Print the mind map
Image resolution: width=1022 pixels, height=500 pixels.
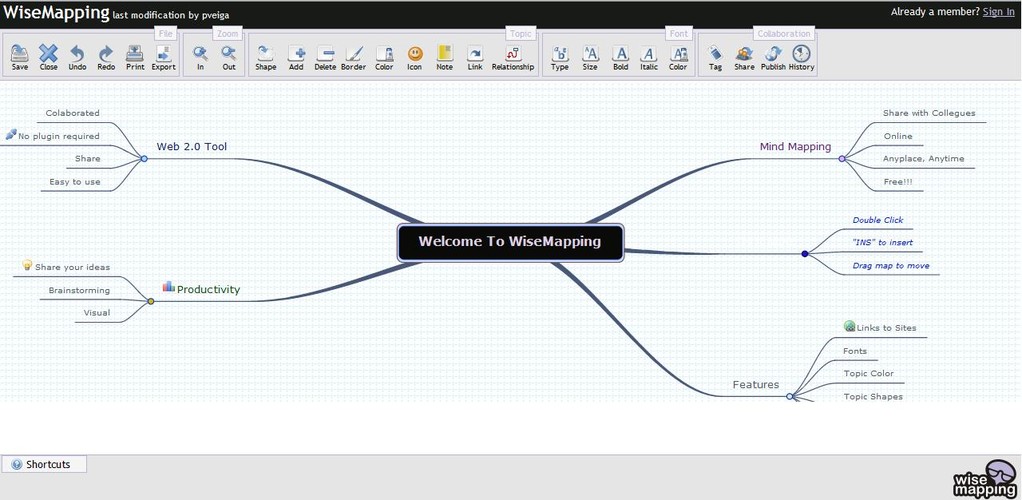tap(135, 57)
